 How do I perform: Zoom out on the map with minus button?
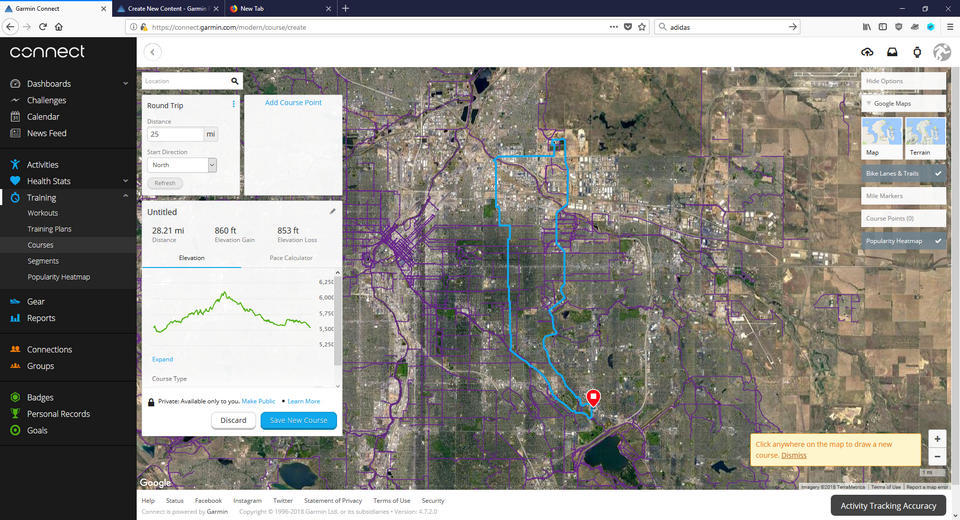(936, 456)
